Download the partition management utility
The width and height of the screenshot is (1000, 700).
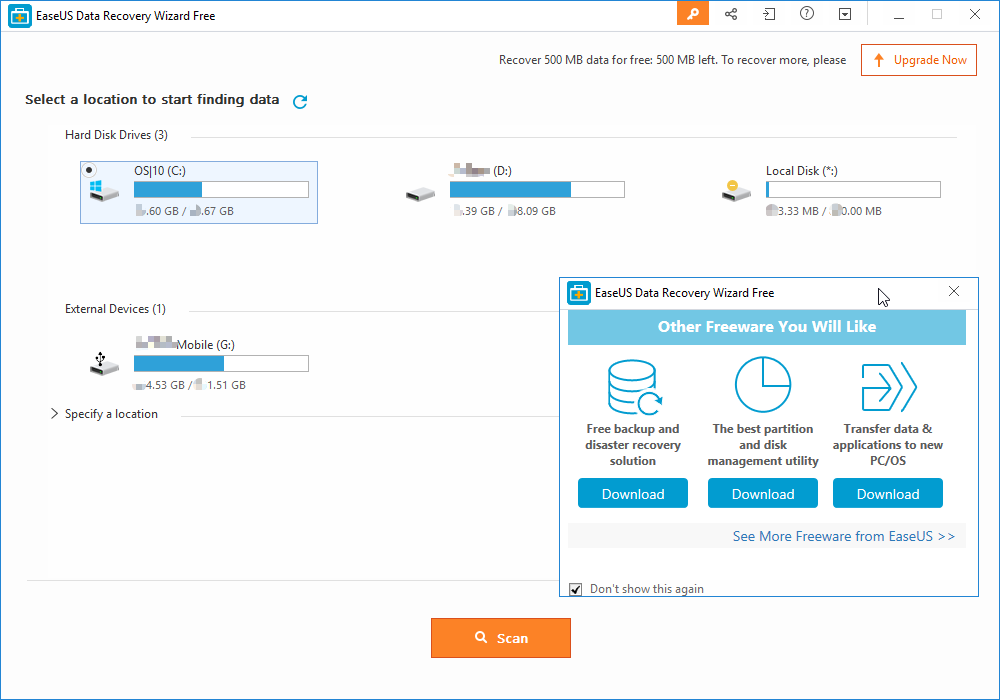coord(763,493)
